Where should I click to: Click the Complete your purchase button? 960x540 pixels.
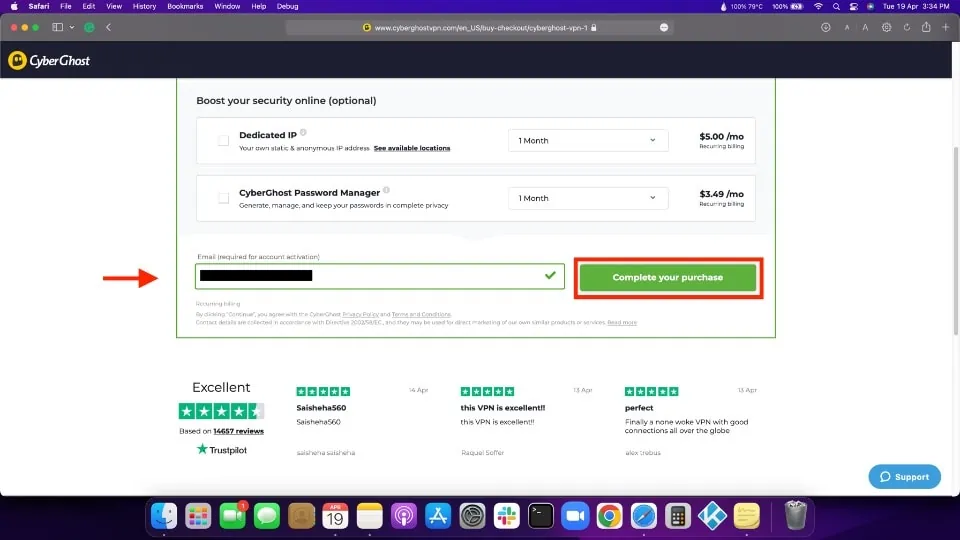coord(668,277)
